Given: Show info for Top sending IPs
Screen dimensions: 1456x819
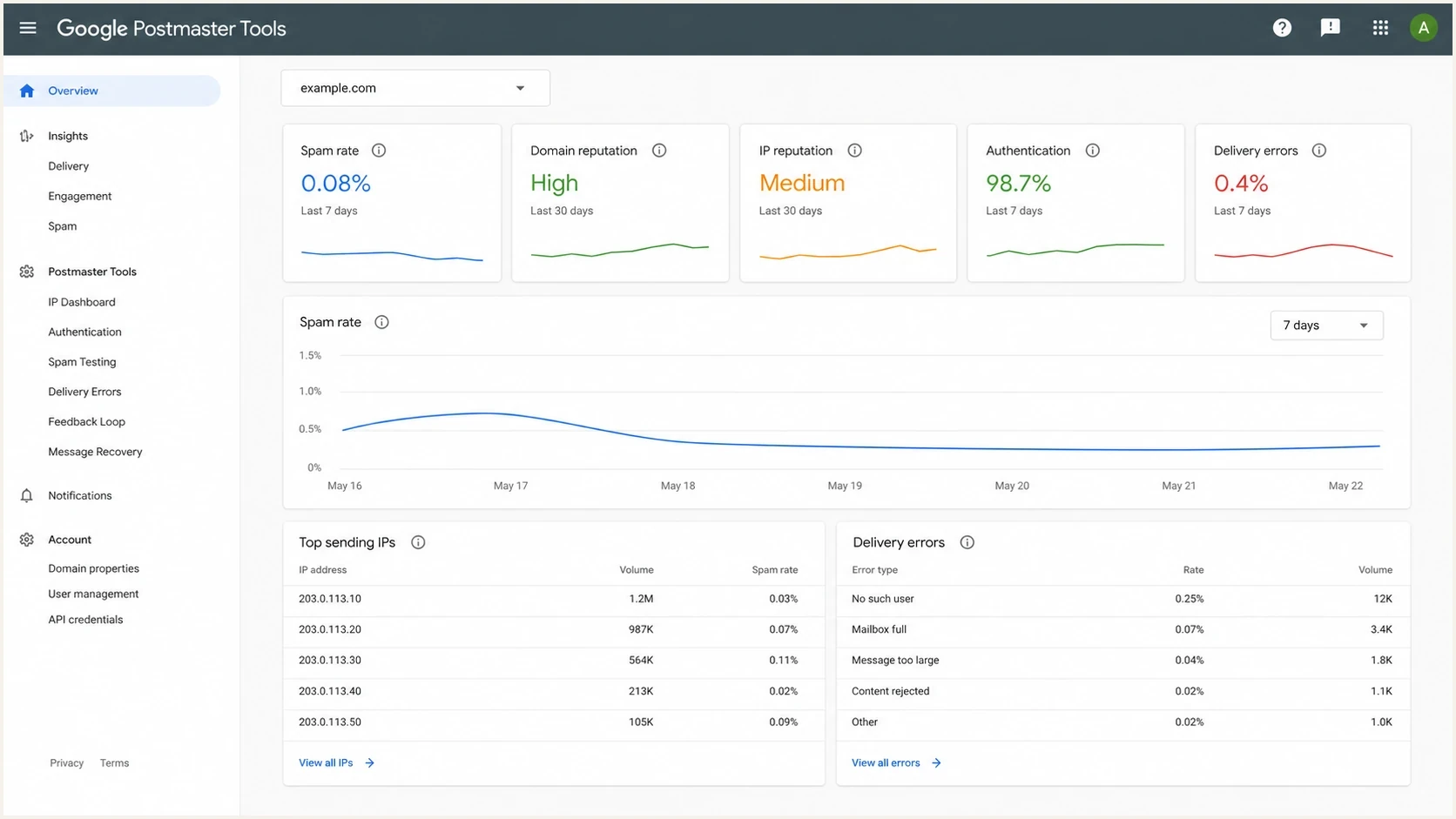Looking at the screenshot, I should point(418,542).
